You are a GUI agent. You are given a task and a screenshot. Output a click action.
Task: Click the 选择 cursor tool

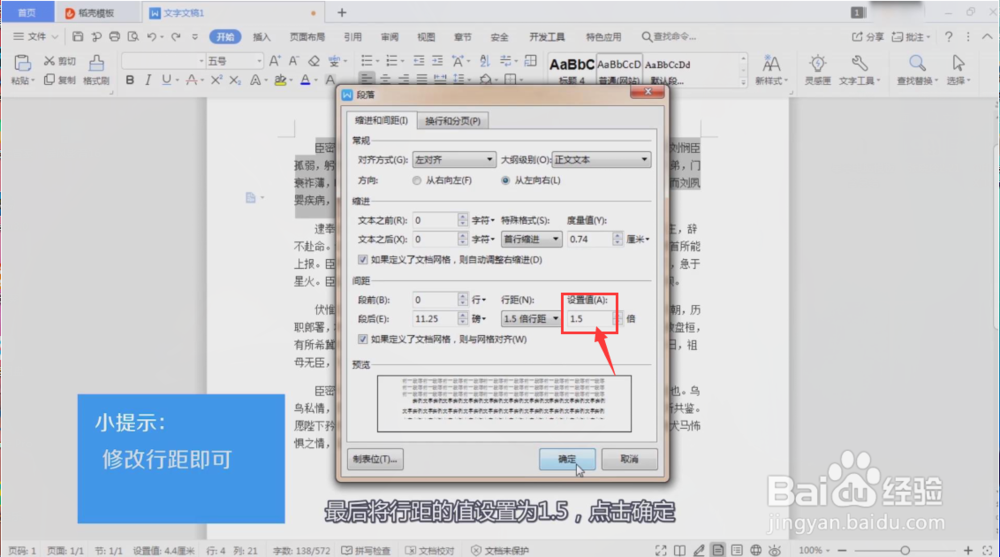click(x=958, y=70)
